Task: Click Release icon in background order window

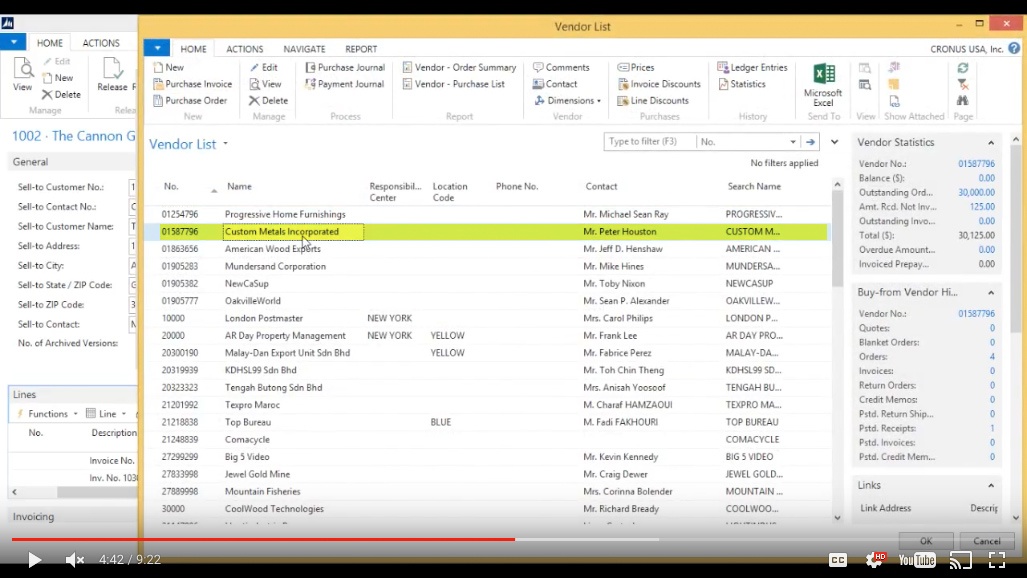Action: pyautogui.click(x=113, y=75)
